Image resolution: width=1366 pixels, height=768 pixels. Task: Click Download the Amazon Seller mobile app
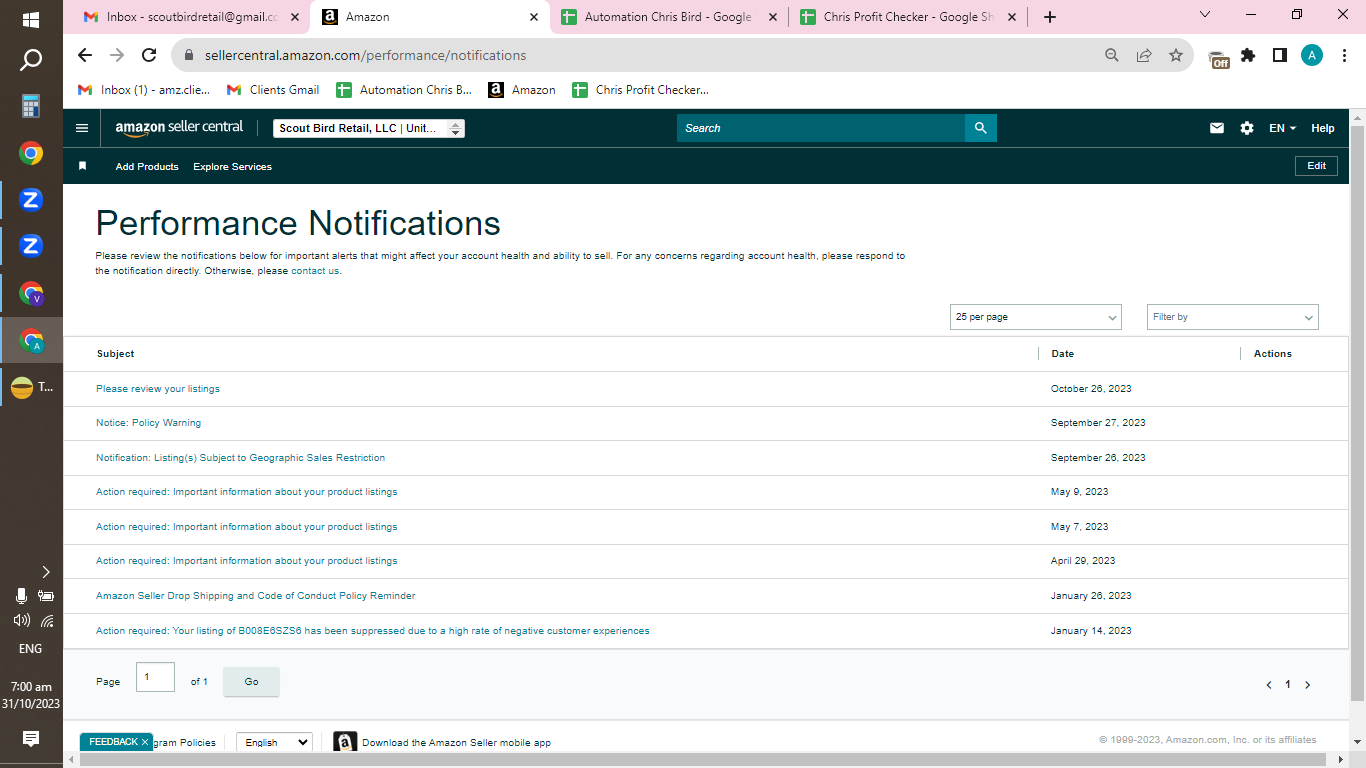[456, 743]
